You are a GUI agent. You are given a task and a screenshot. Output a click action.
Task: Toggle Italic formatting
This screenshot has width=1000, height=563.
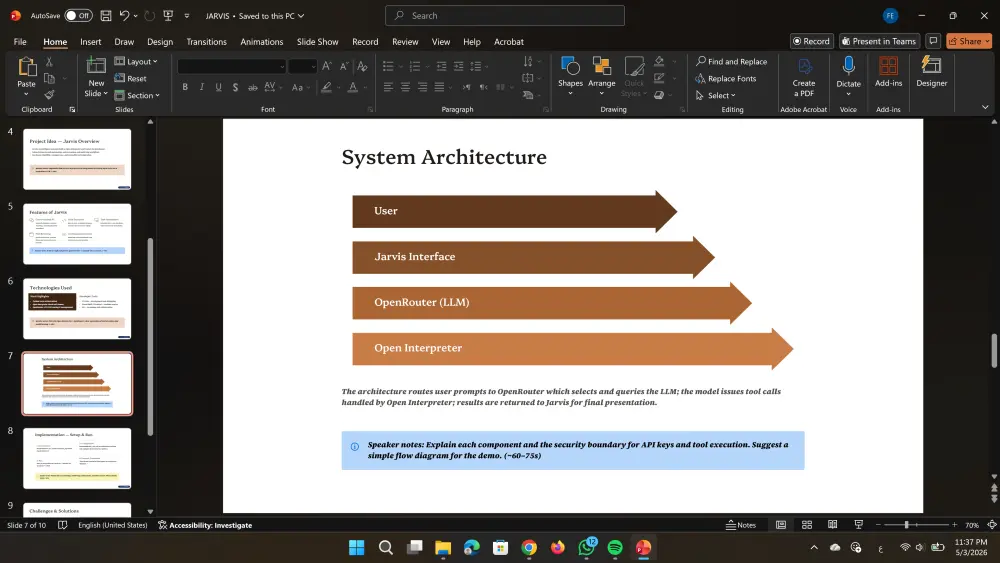tap(202, 87)
